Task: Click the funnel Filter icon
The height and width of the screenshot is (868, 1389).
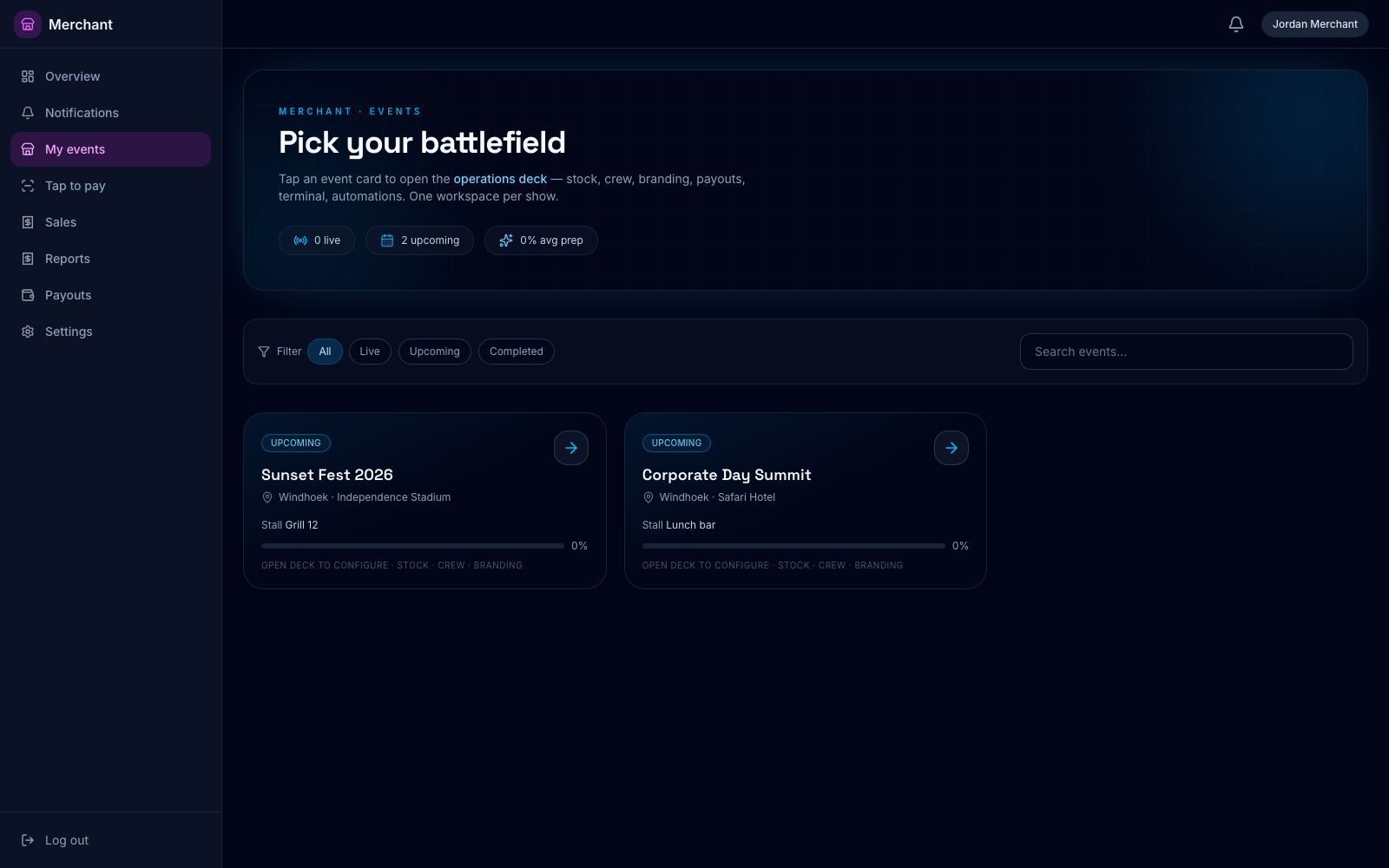Action: 264,352
